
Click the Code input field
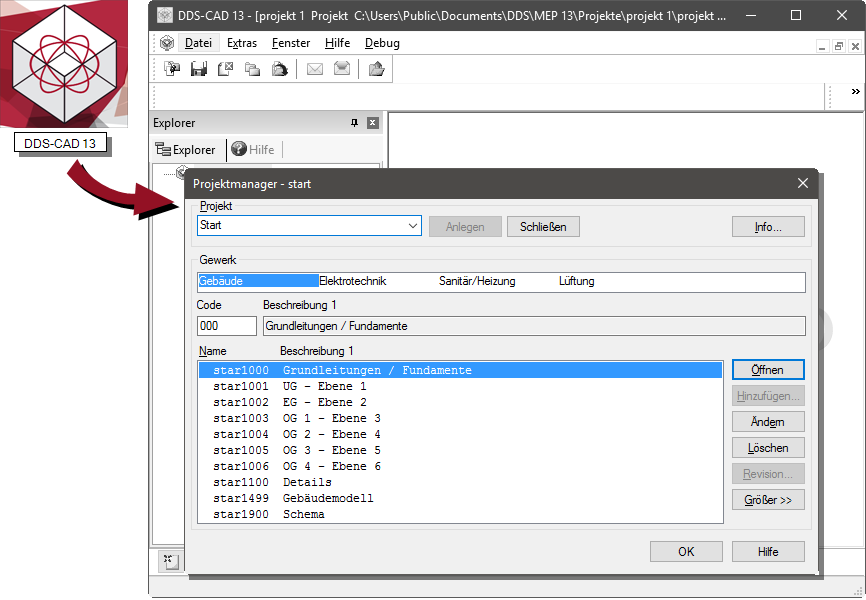click(227, 326)
